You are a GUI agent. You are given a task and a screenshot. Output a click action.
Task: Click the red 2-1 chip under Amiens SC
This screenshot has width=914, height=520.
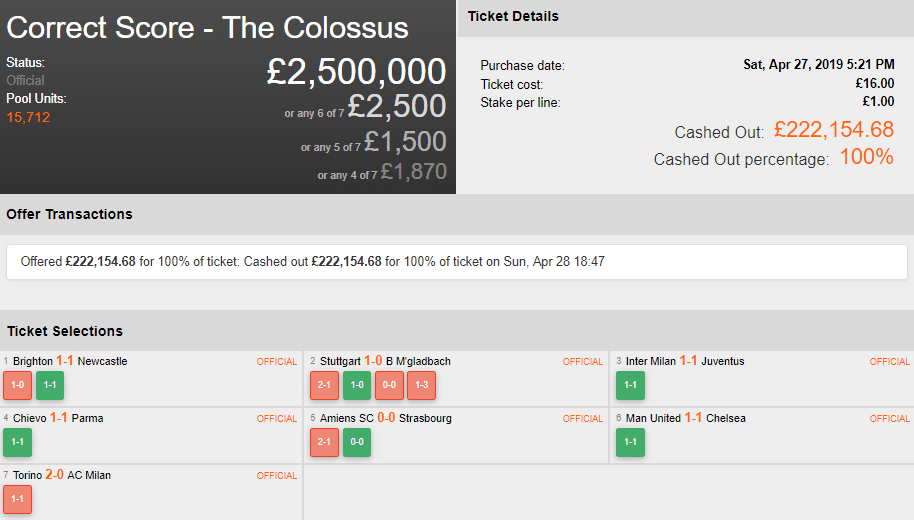pyautogui.click(x=324, y=442)
